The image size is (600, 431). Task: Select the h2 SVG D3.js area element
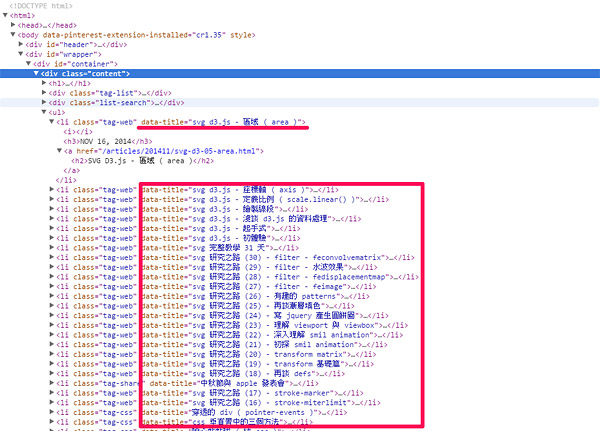click(x=140, y=160)
